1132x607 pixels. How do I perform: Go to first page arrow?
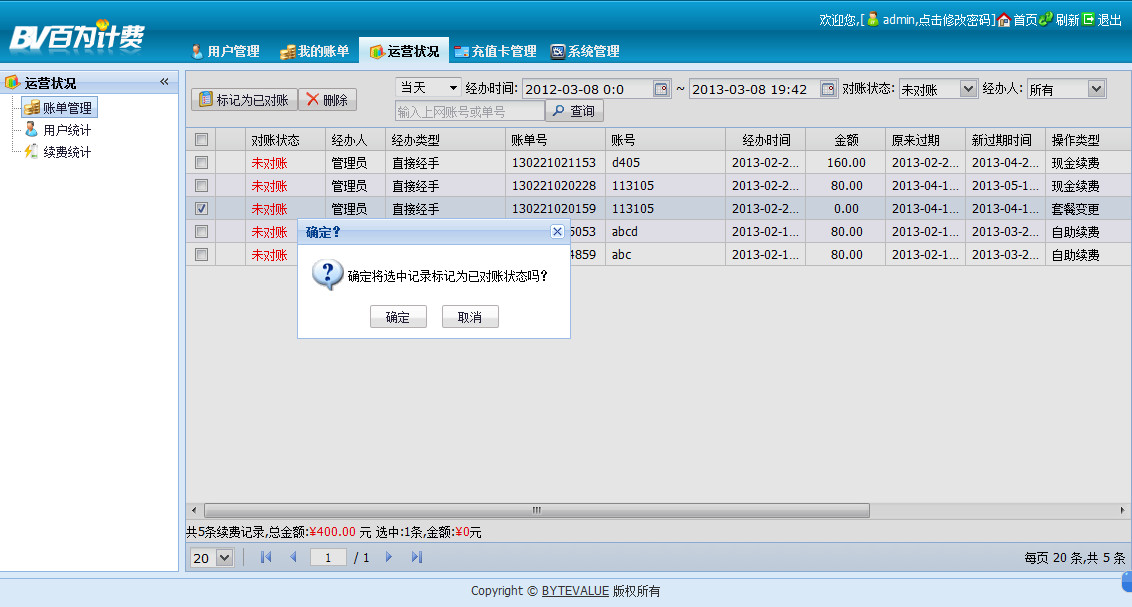point(266,557)
